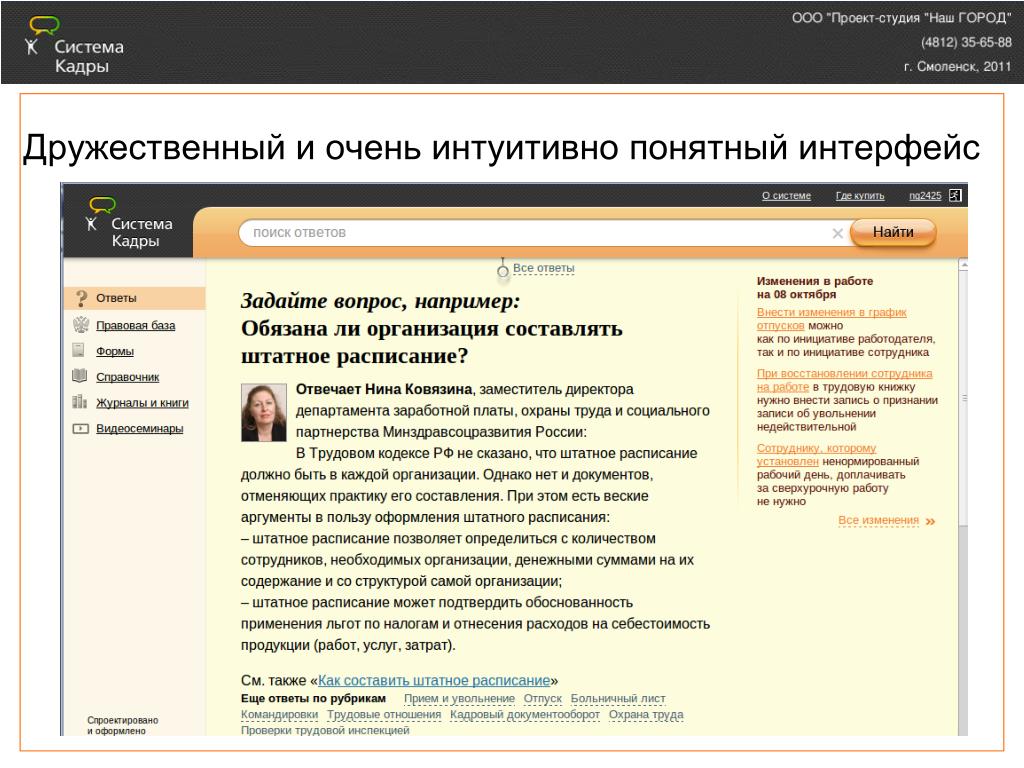Click the Справочник book icon
Image resolution: width=1024 pixels, height=768 pixels.
point(80,376)
